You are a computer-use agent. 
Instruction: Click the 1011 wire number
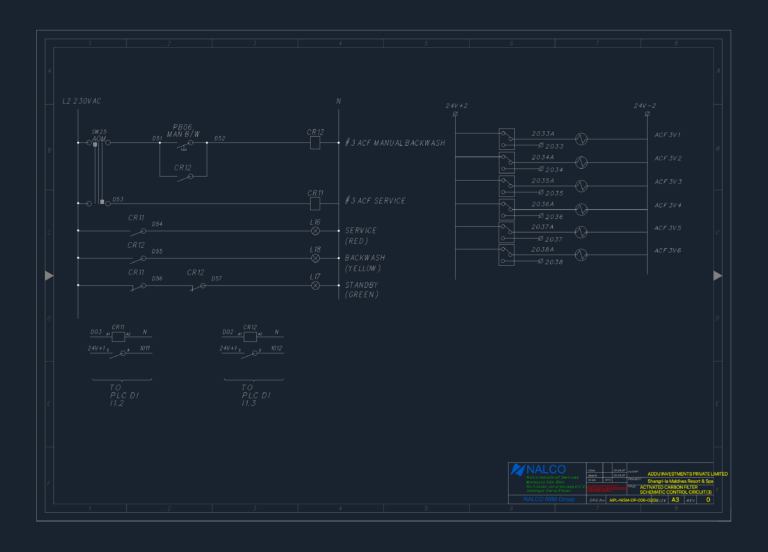(145, 348)
